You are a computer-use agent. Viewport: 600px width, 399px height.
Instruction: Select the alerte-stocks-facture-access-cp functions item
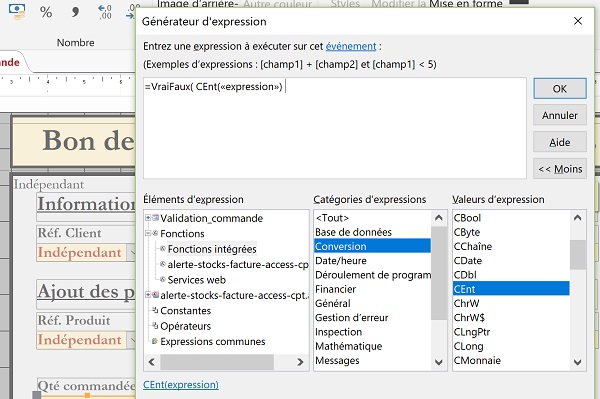click(238, 264)
